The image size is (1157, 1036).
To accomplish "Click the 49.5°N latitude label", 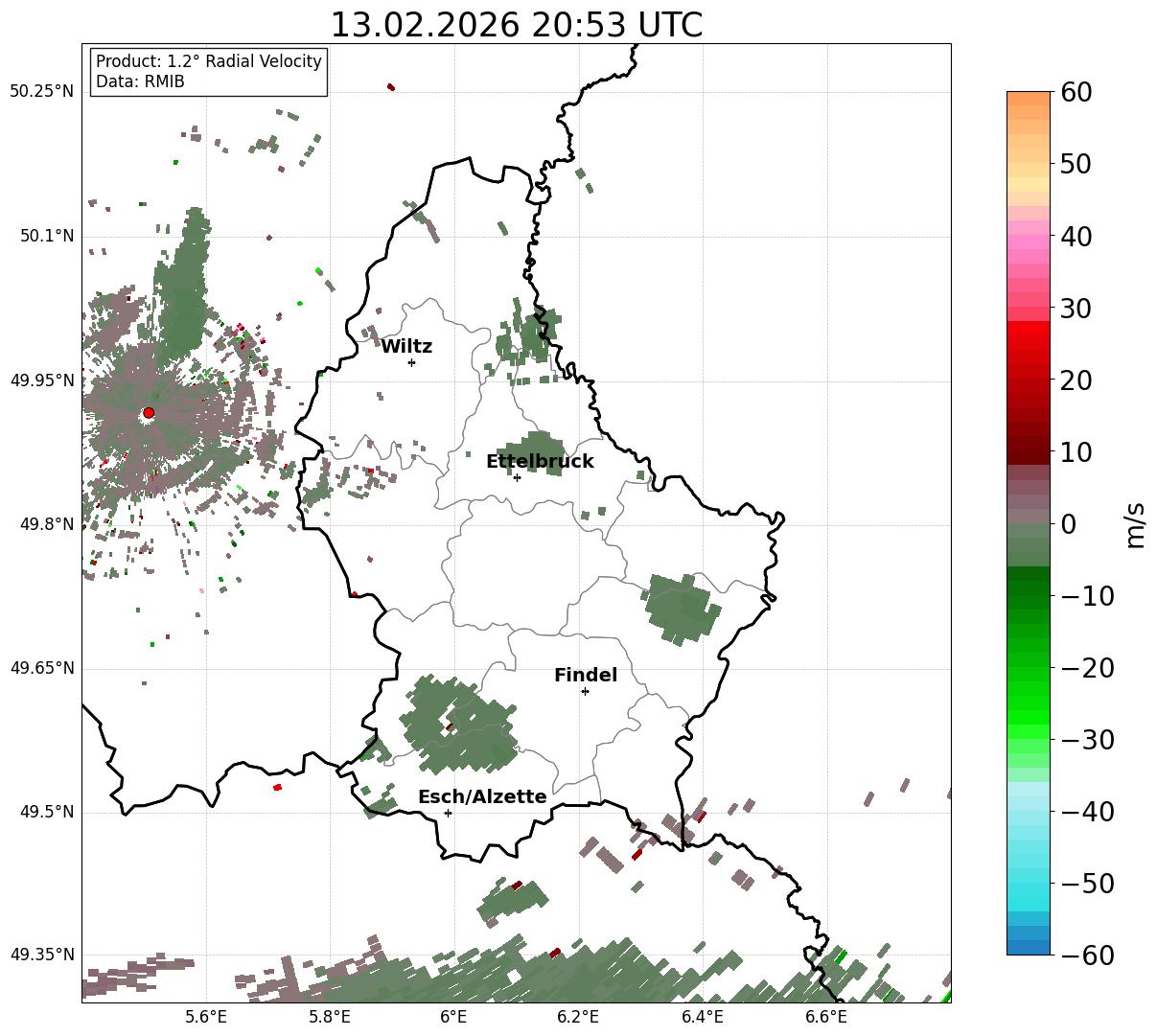I will coord(47,812).
